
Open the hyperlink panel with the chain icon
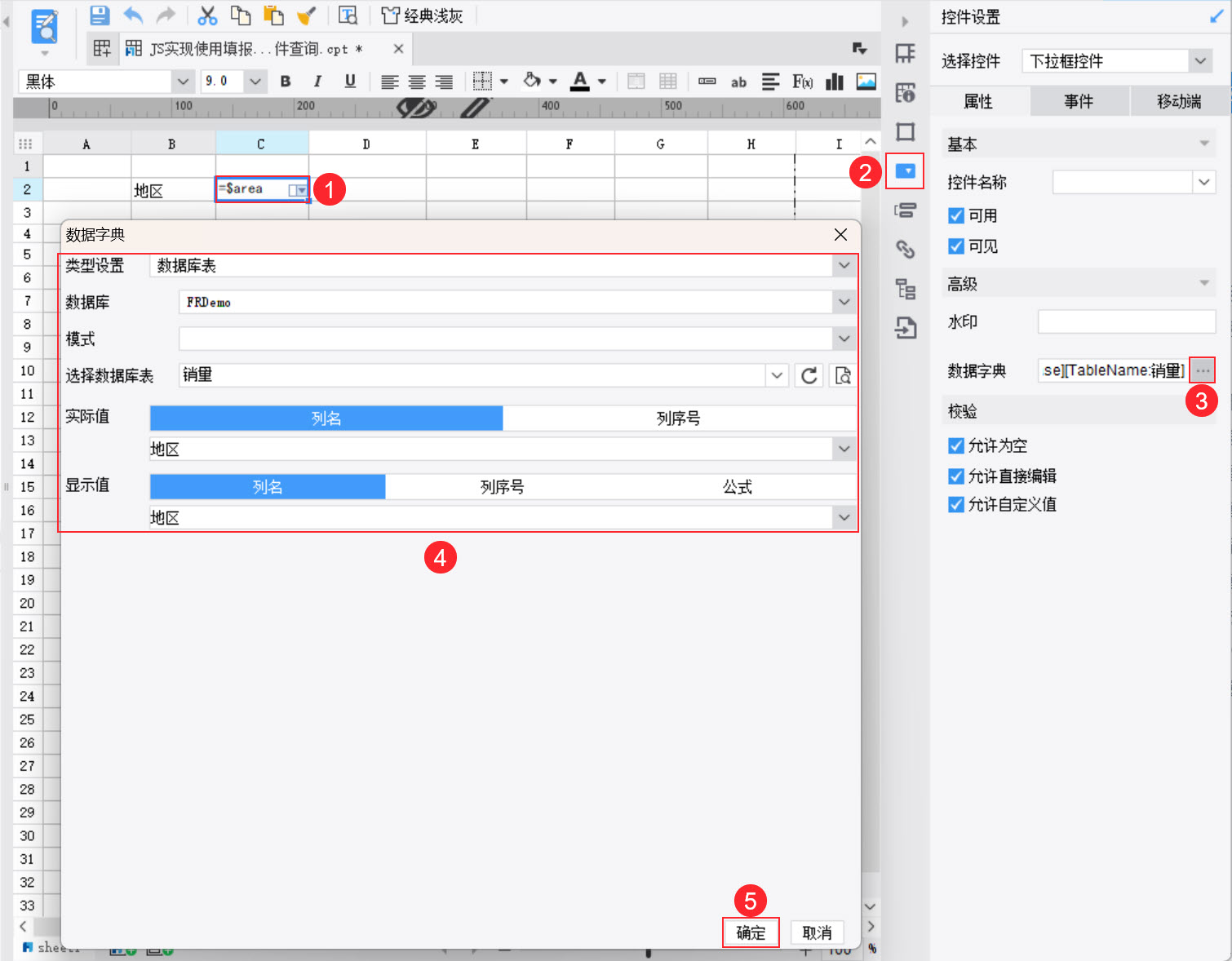[x=906, y=250]
